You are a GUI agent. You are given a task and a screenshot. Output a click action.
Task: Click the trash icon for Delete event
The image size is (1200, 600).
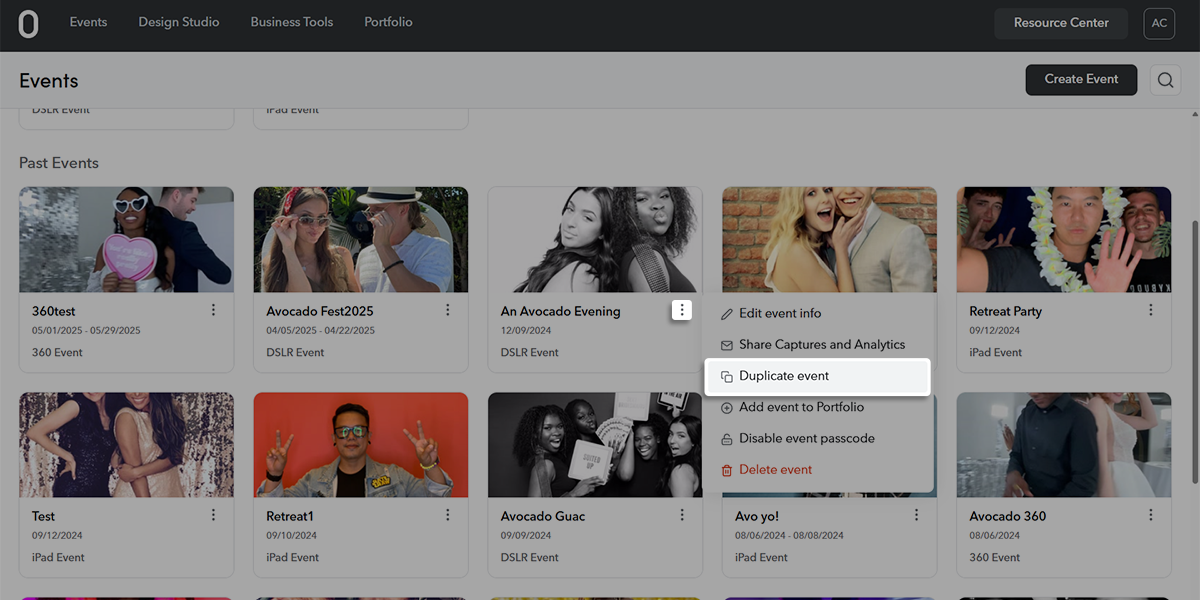[727, 470]
